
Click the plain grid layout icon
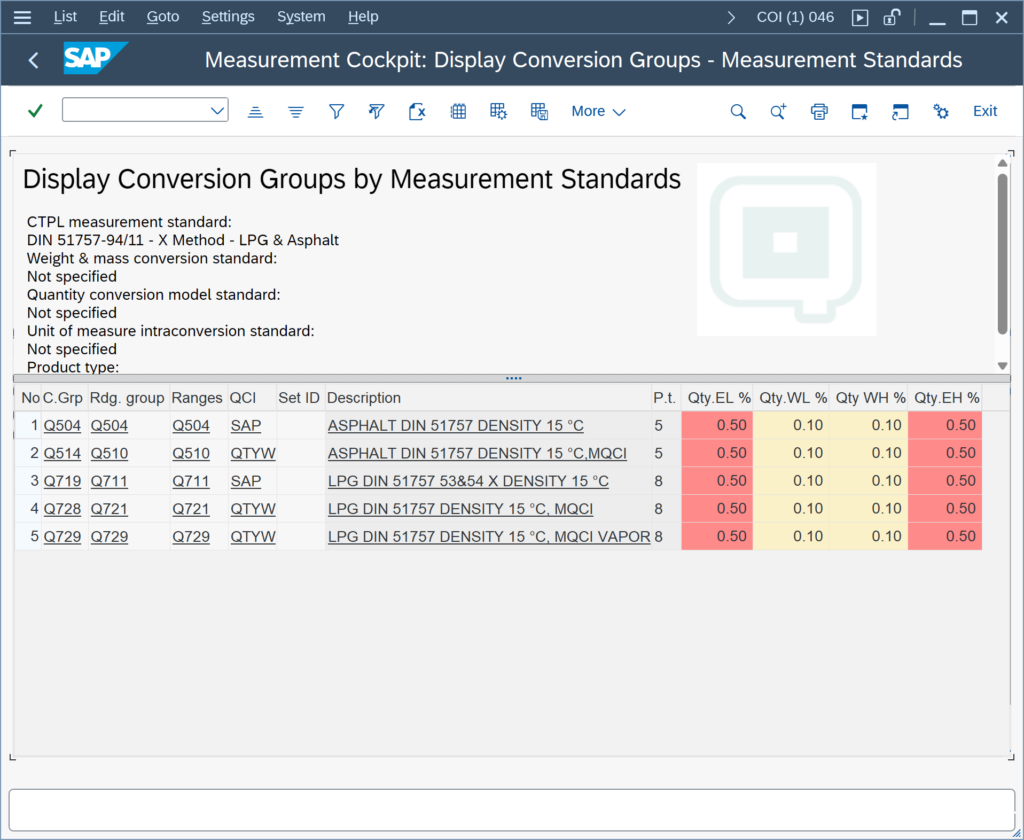click(458, 112)
